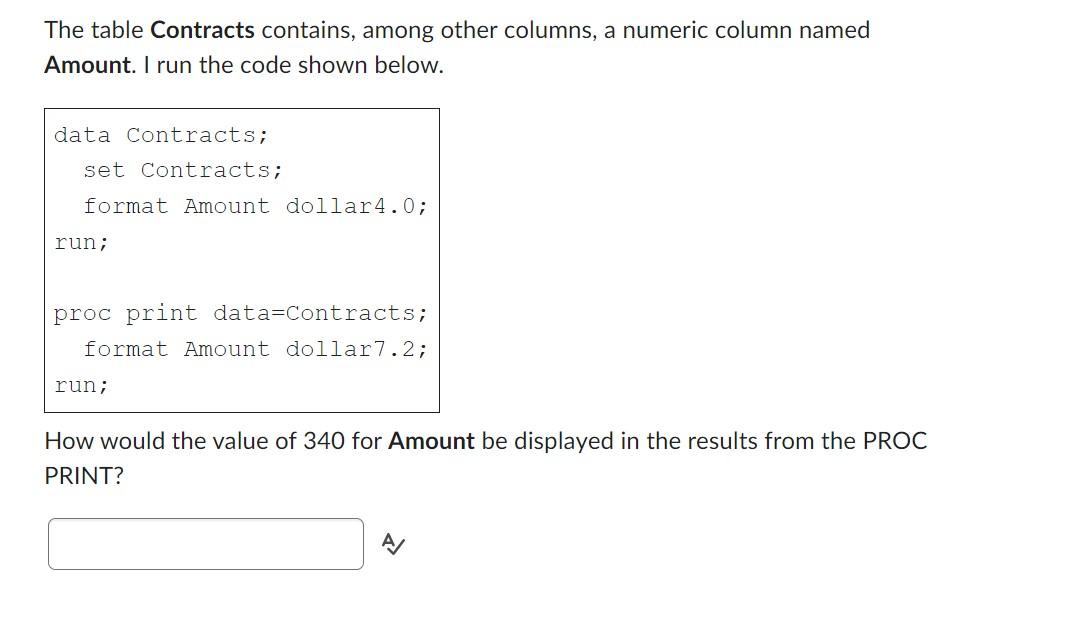Click 'format Amount dollar7.2;' in the code

click(256, 349)
